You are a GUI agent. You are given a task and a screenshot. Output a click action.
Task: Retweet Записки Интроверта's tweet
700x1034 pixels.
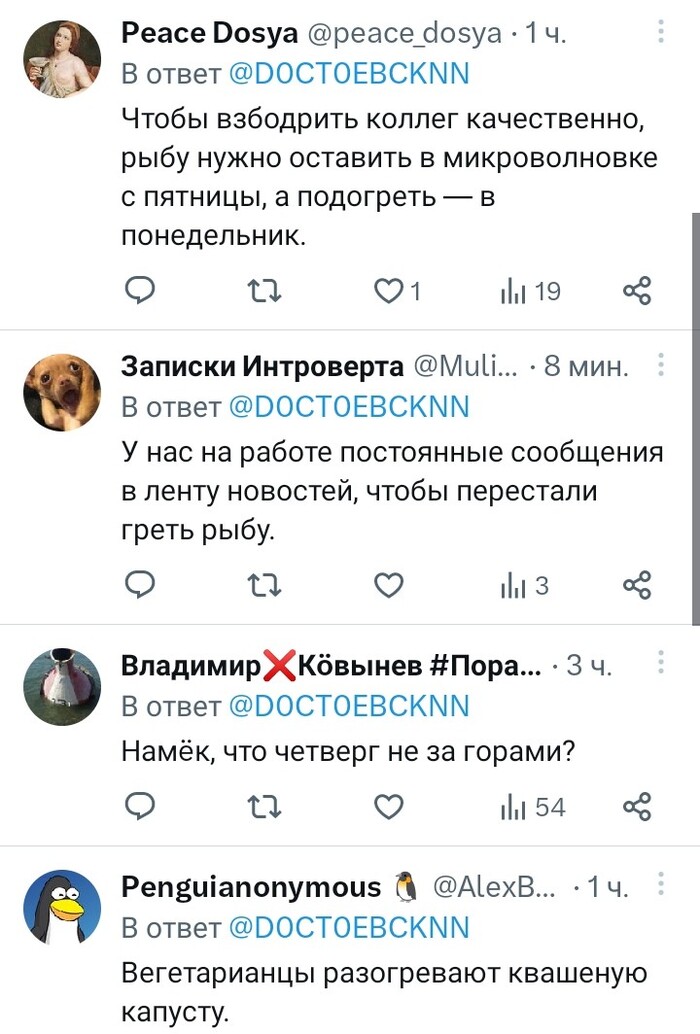[x=265, y=585]
